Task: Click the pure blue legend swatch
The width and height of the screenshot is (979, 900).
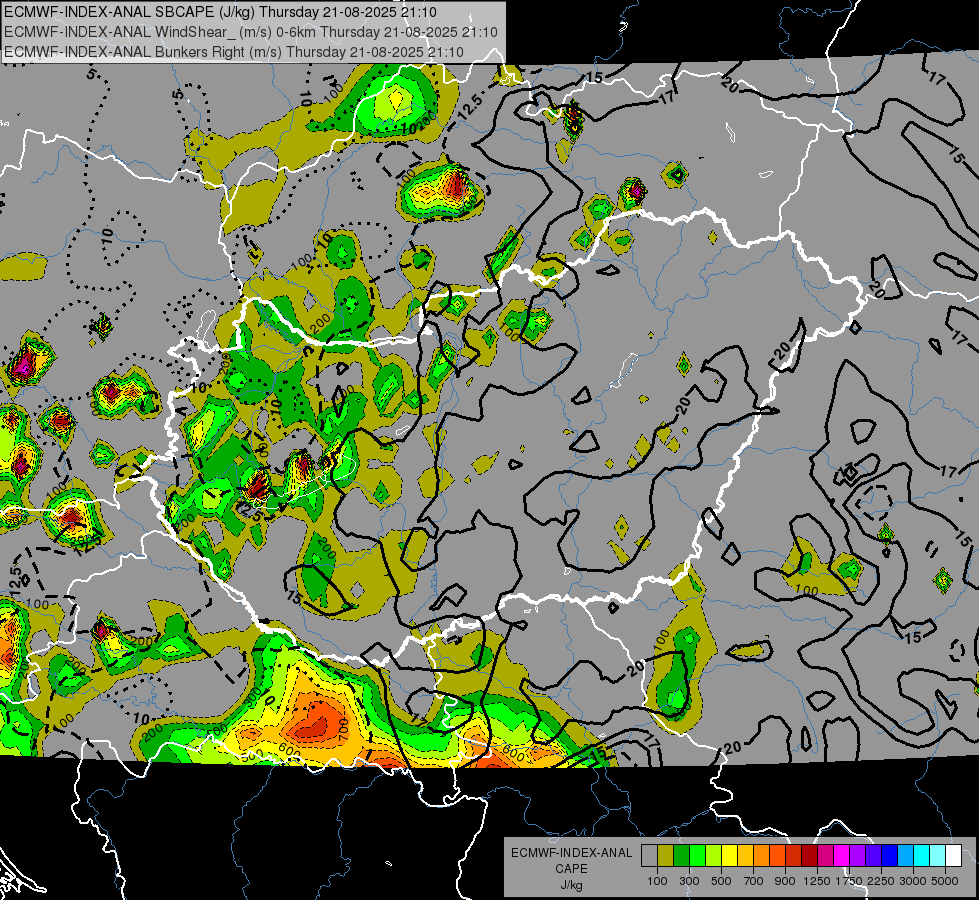Action: point(889,856)
